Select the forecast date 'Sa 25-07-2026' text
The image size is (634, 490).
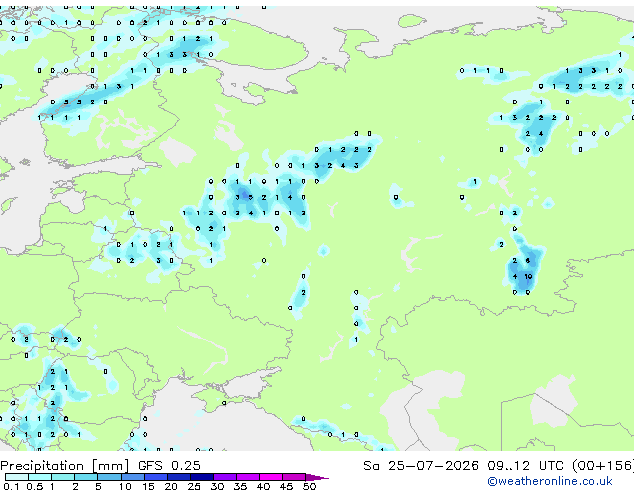(421, 466)
